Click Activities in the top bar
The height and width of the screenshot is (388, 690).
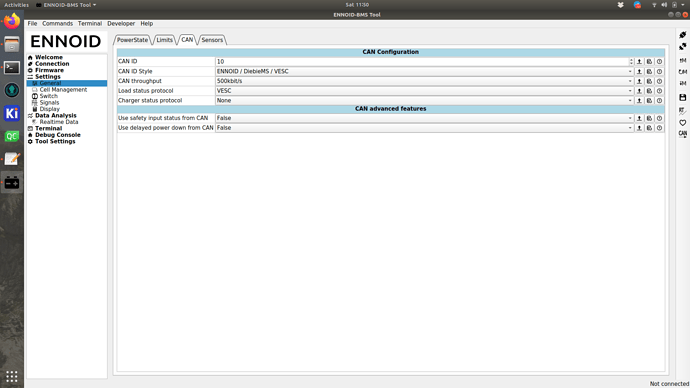16,5
